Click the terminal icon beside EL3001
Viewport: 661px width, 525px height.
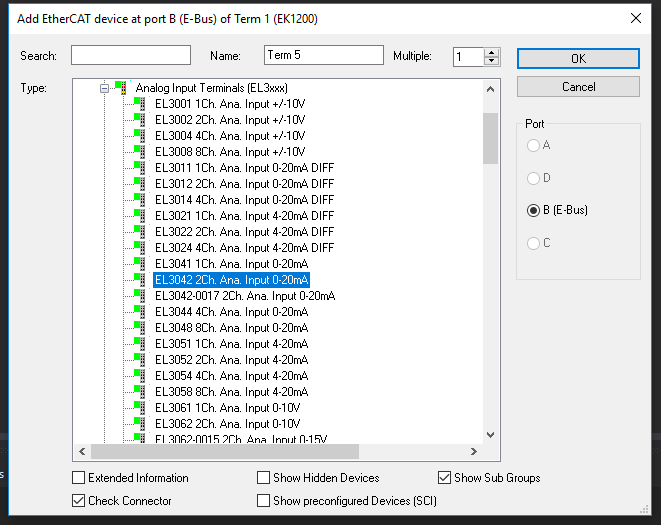(x=140, y=103)
